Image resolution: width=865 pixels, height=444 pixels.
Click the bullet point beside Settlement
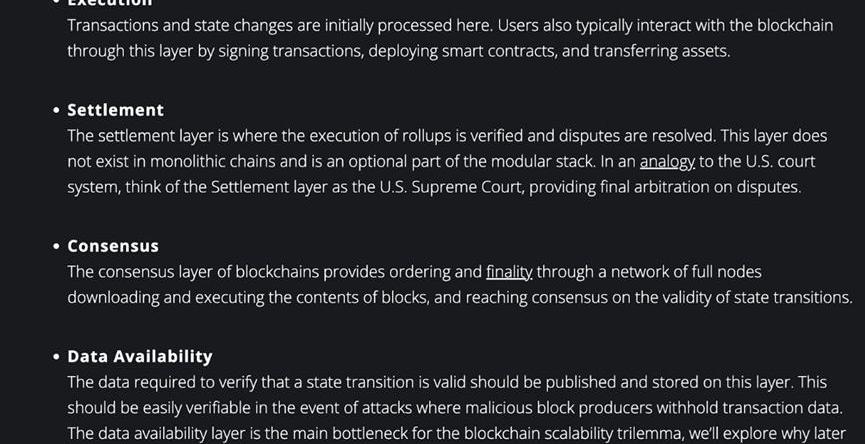[56, 110]
